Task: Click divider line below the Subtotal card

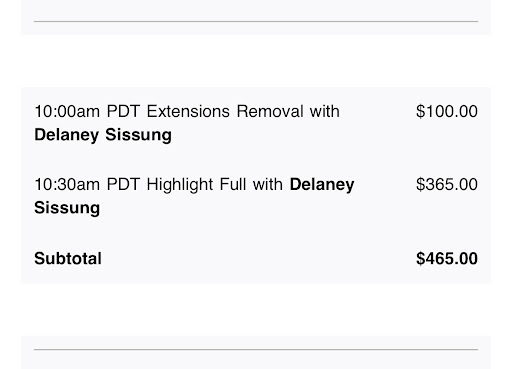Action: click(x=256, y=349)
